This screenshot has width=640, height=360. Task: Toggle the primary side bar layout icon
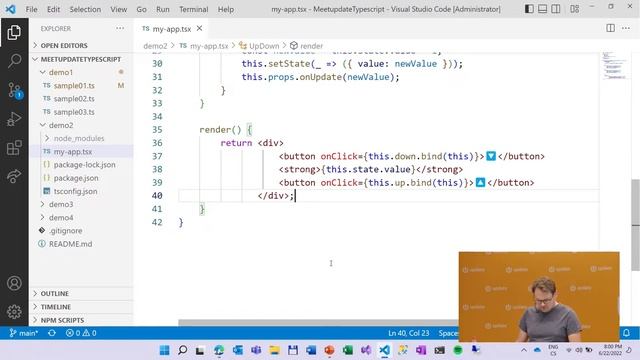click(x=529, y=9)
